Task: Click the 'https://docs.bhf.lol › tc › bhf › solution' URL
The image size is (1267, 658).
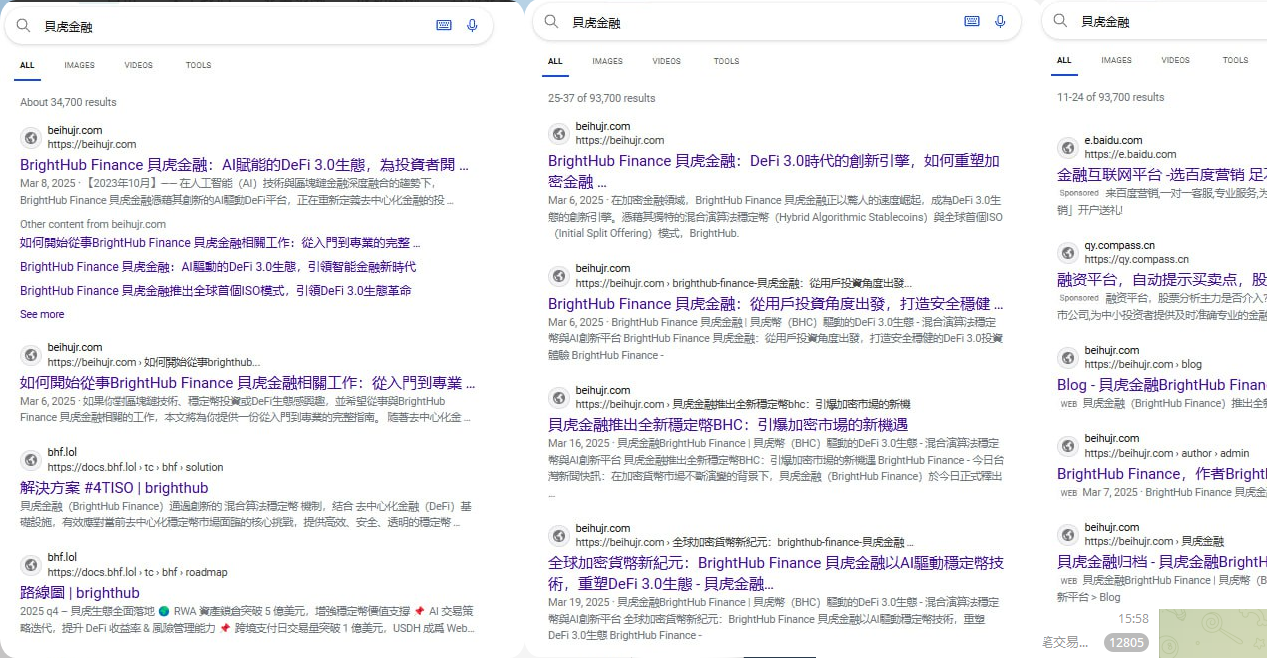Action: (135, 467)
